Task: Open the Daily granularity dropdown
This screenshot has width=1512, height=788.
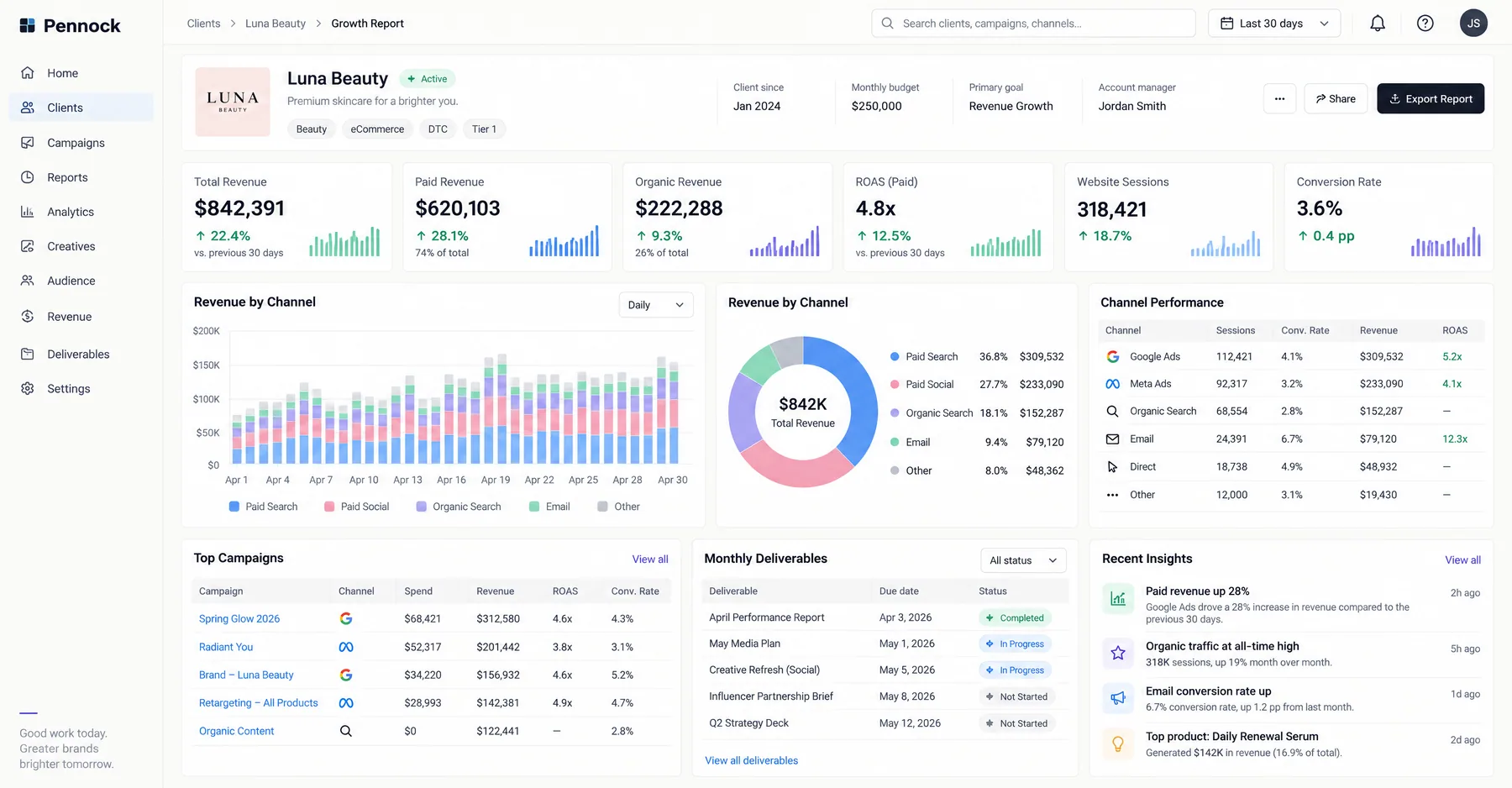Action: (x=656, y=305)
